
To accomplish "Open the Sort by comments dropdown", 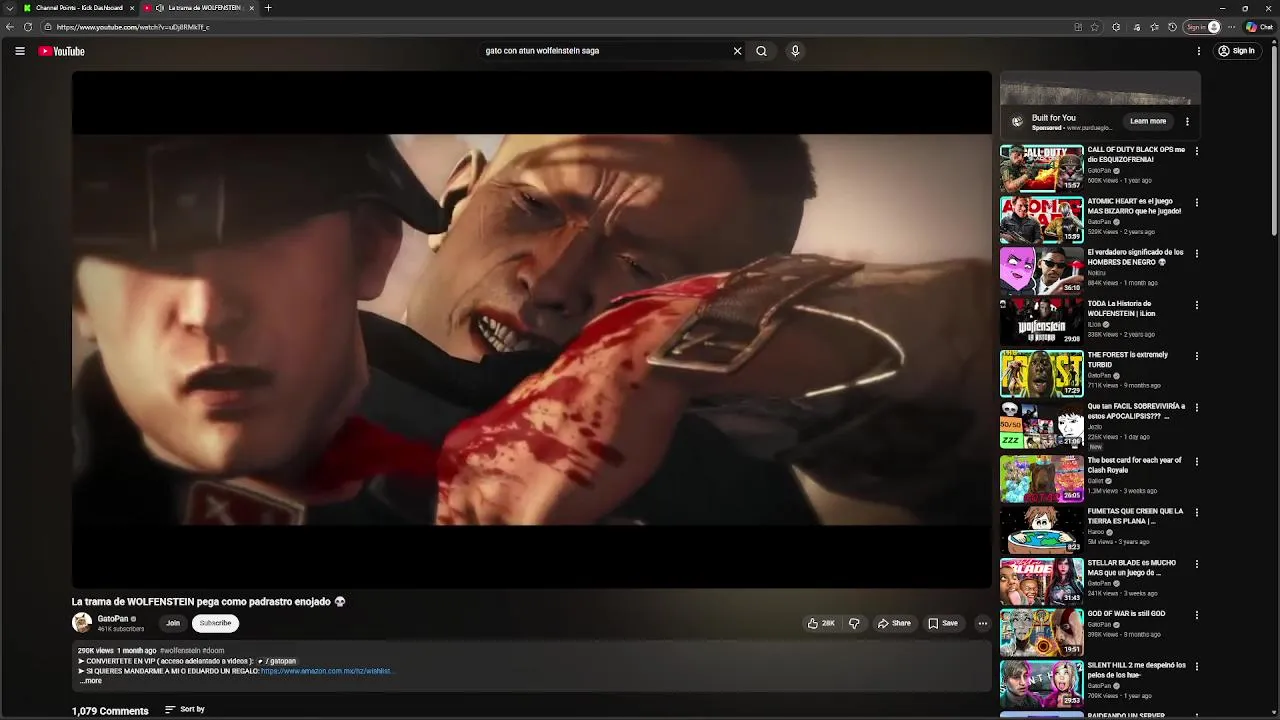I will click(x=185, y=709).
